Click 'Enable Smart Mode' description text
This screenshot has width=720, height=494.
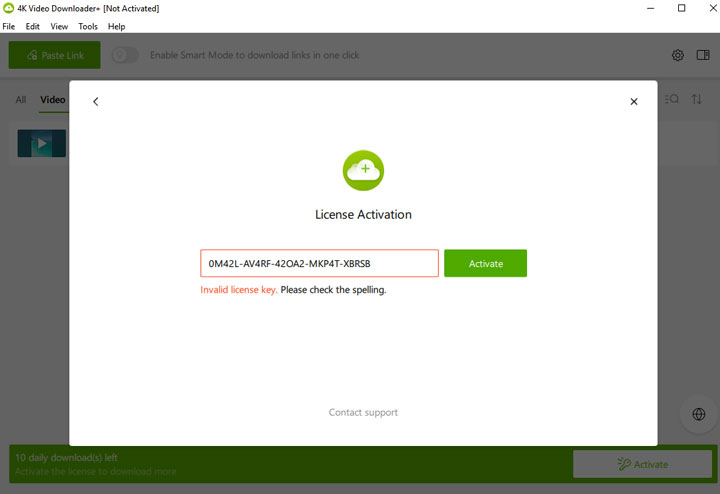(255, 55)
